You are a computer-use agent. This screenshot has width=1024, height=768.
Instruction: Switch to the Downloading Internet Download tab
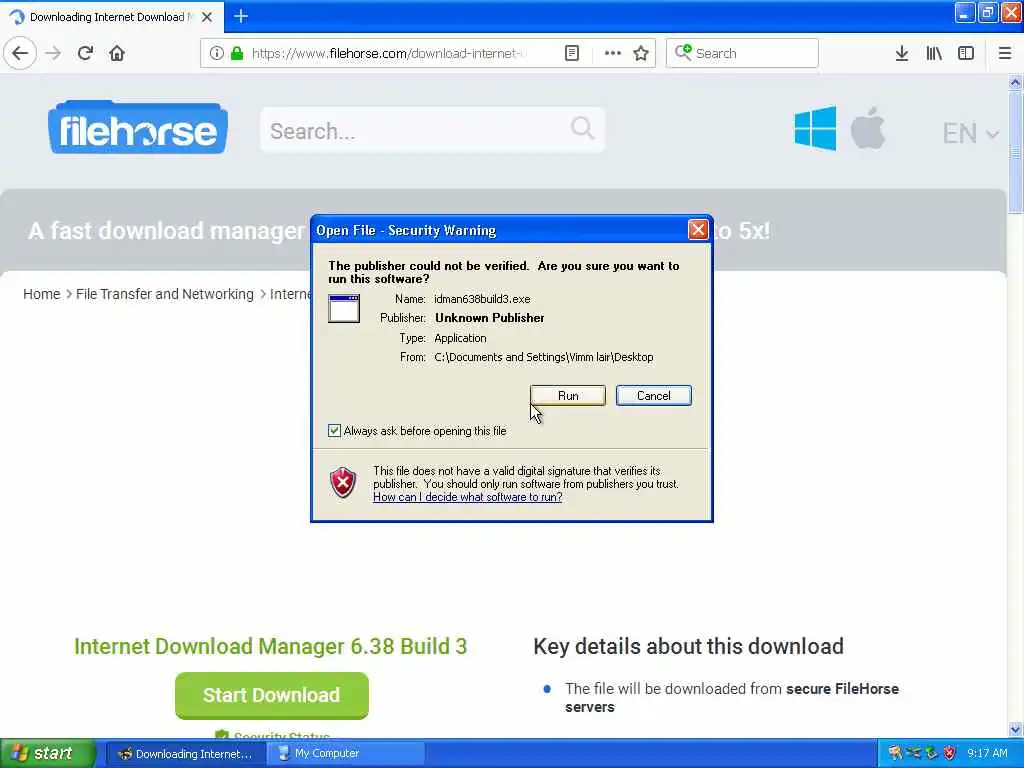tap(112, 17)
